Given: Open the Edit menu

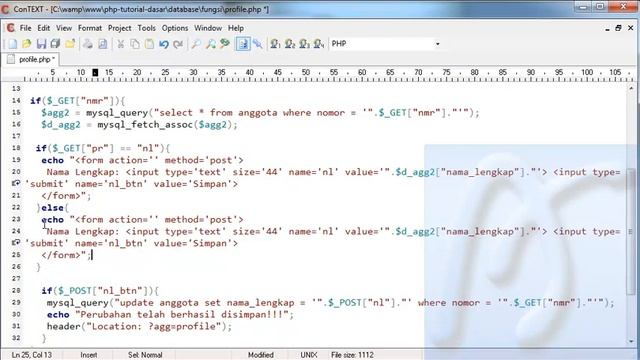Looking at the screenshot, I should click(44, 28).
